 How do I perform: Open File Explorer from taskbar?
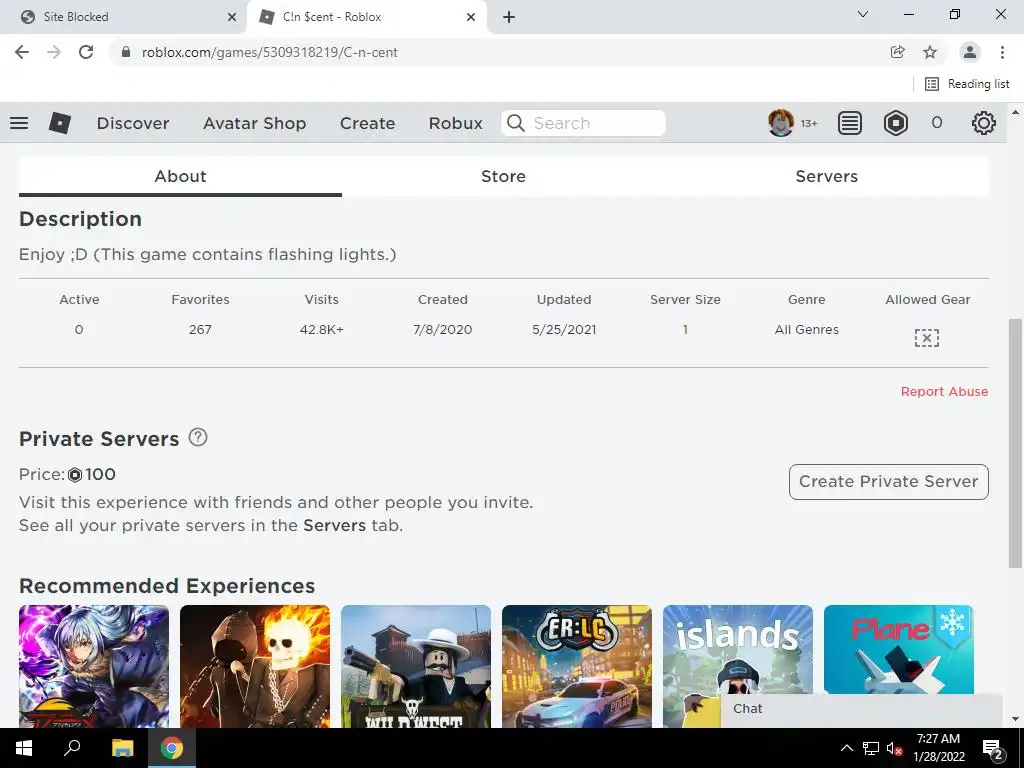[x=122, y=748]
